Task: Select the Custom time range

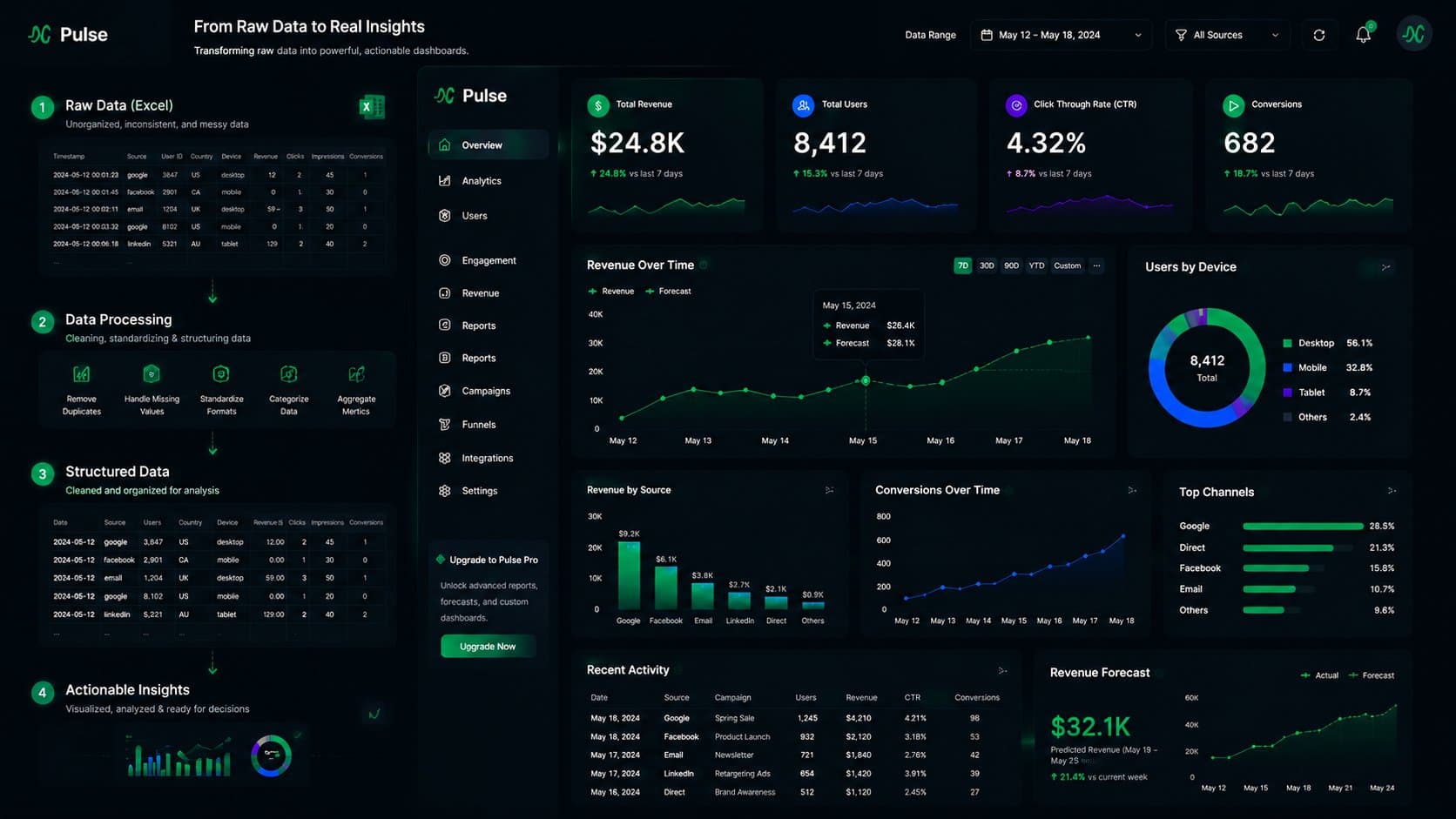Action: click(1068, 265)
